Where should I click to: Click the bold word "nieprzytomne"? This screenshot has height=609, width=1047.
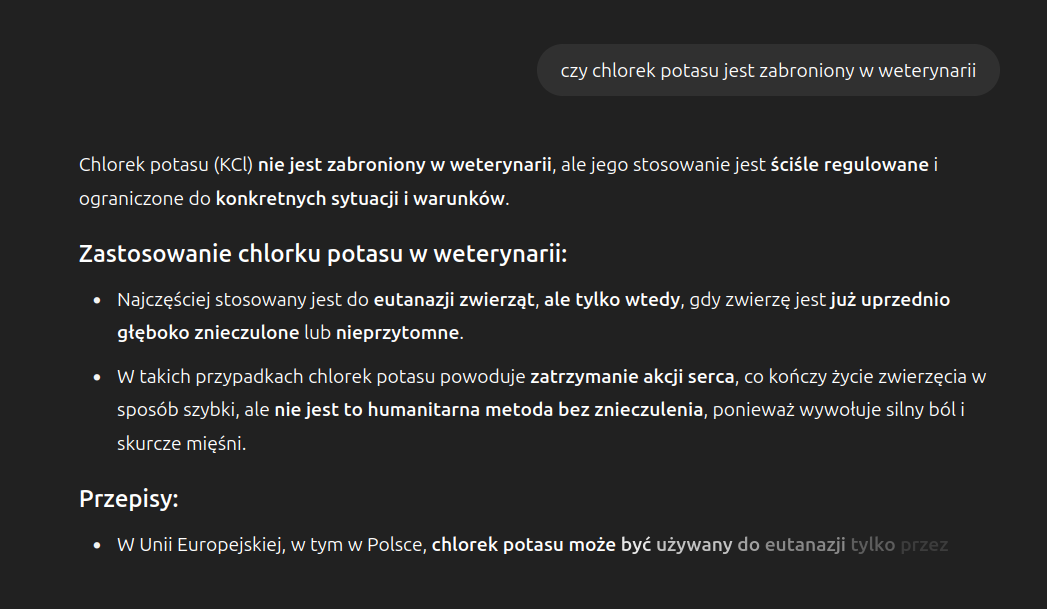397,332
